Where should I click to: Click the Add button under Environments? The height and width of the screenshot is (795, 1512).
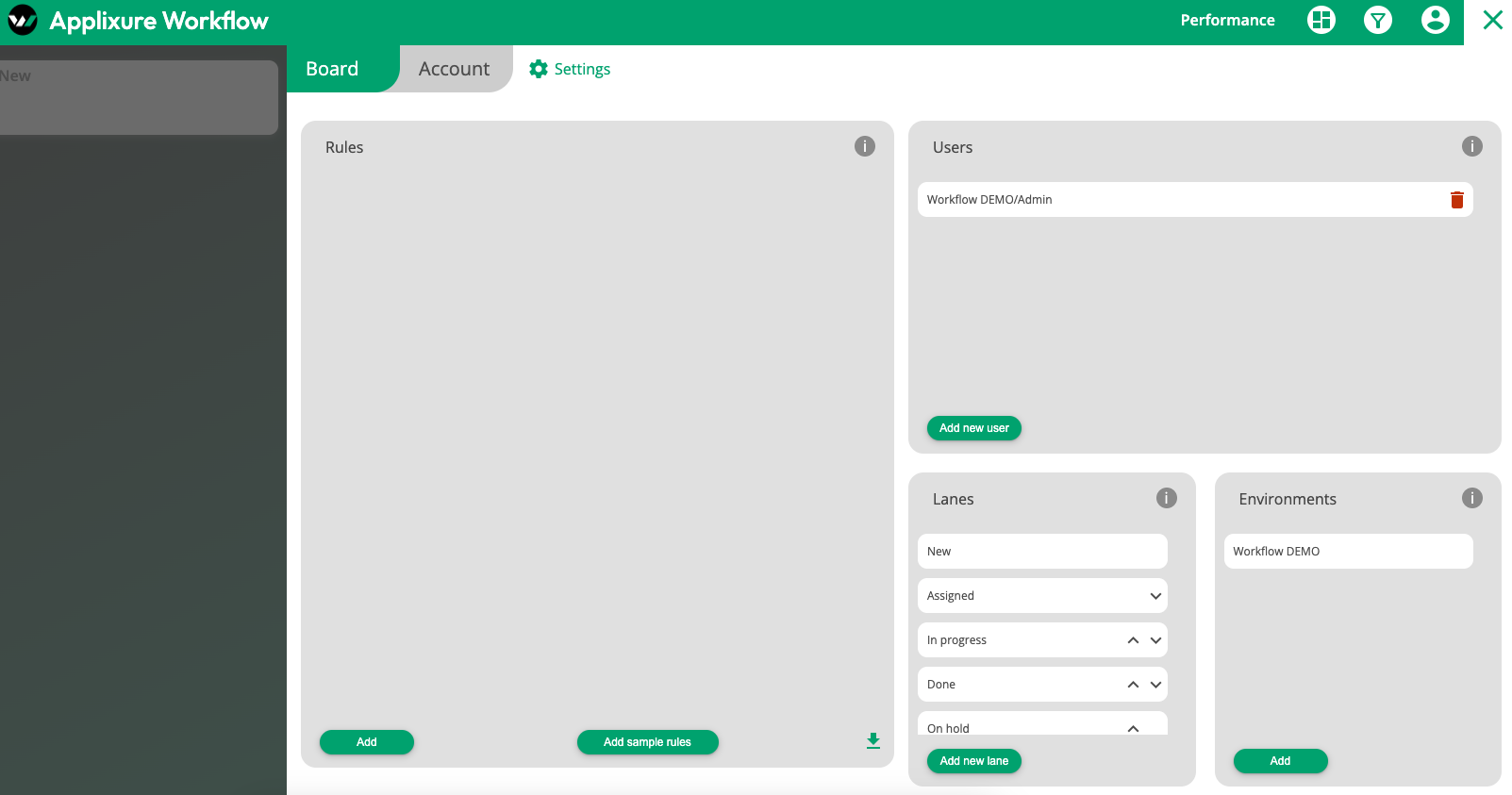point(1280,761)
